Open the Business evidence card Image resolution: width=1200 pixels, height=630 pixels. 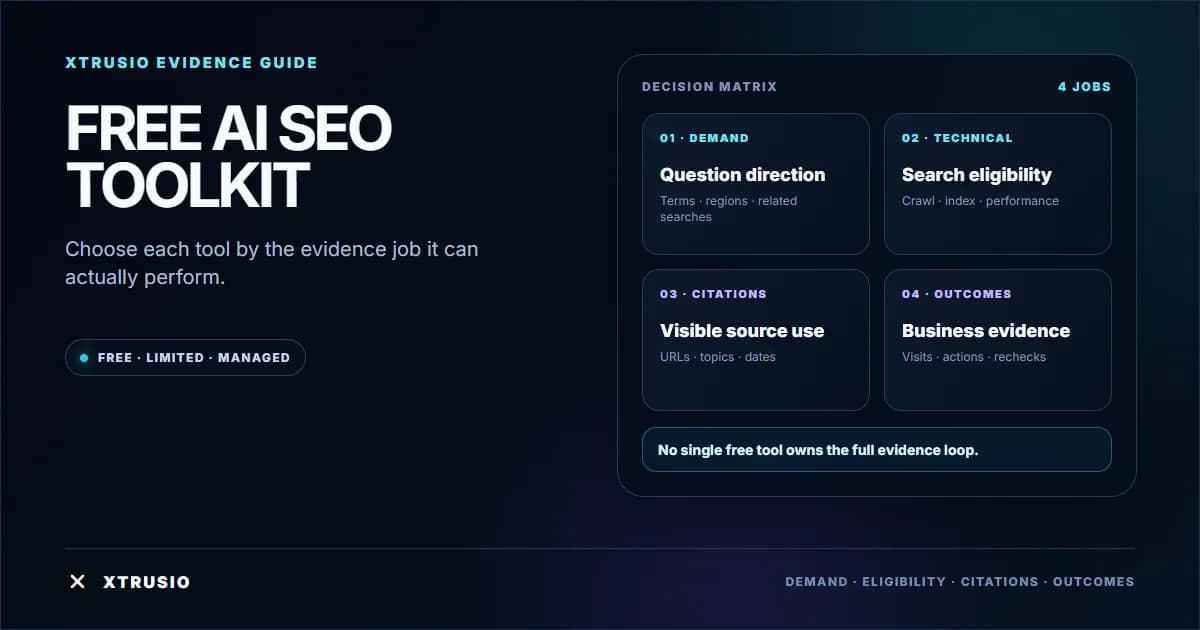click(998, 340)
